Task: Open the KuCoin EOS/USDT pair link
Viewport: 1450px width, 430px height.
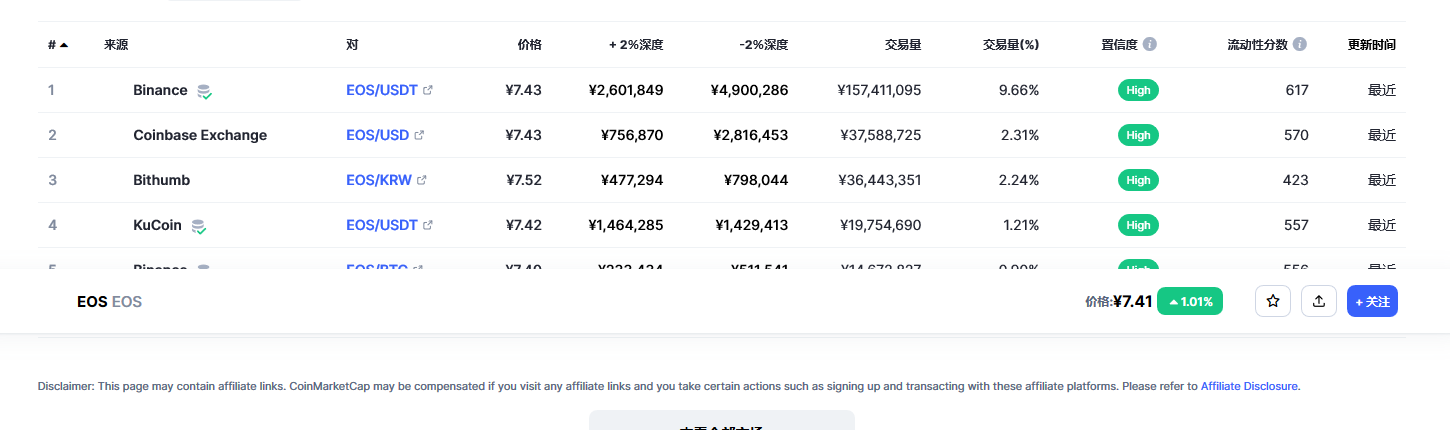Action: (381, 225)
